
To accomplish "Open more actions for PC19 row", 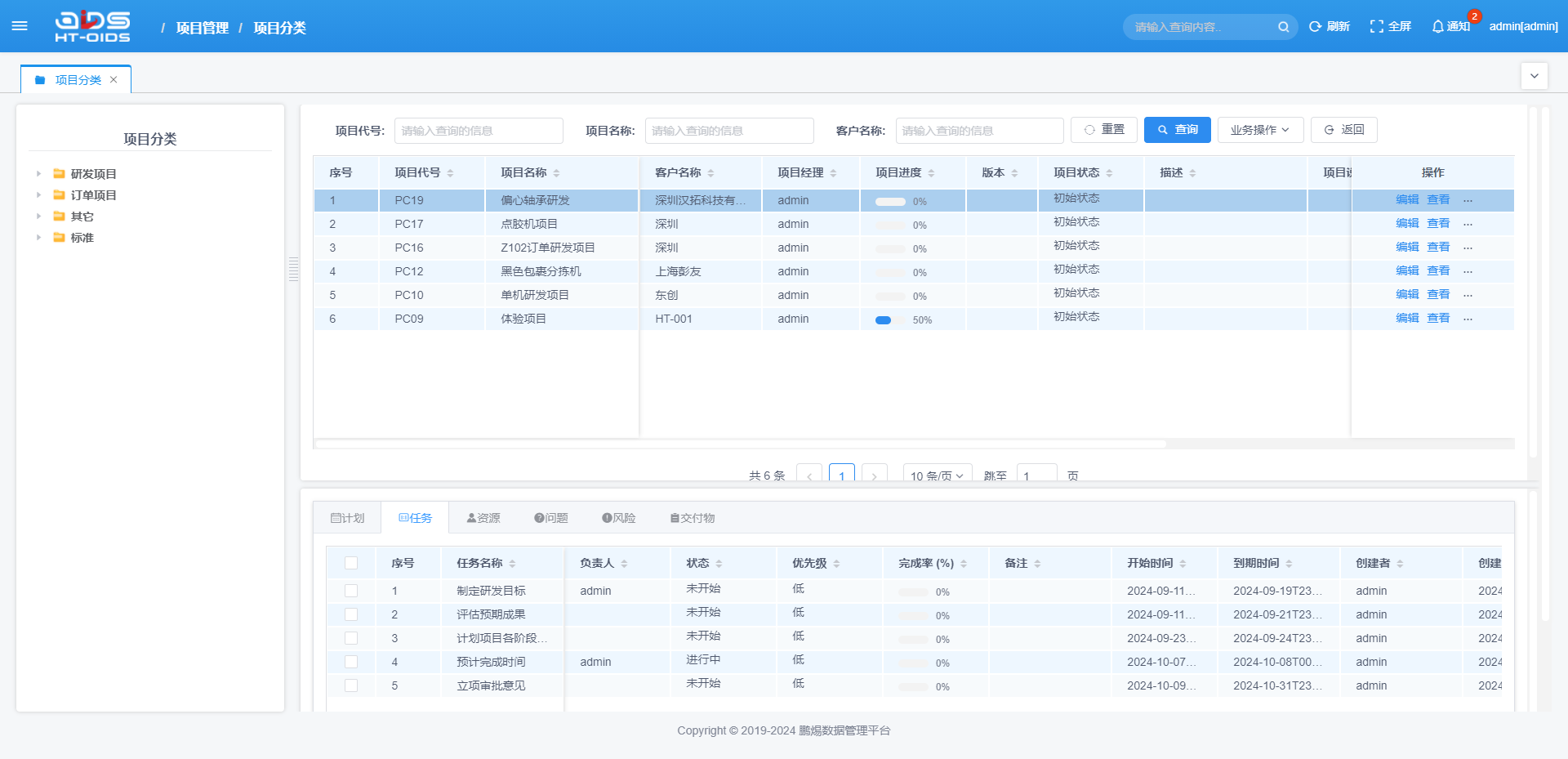I will (x=1468, y=200).
